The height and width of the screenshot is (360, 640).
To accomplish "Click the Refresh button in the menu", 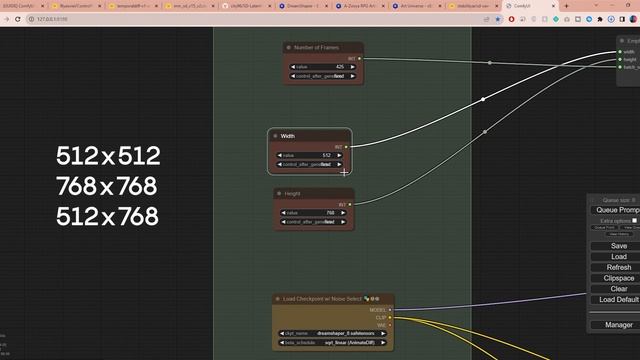I will [x=616, y=267].
